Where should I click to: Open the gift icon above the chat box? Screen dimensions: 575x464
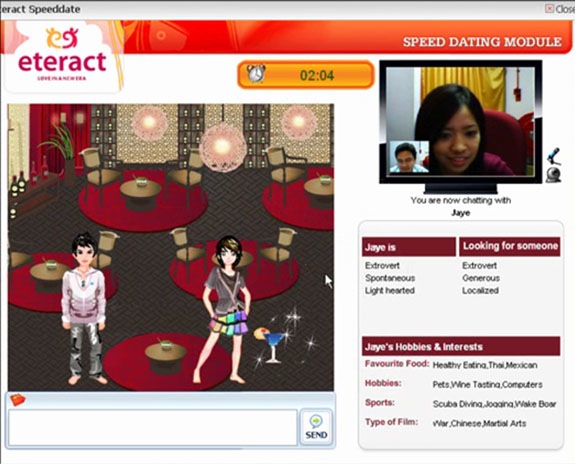[x=17, y=399]
